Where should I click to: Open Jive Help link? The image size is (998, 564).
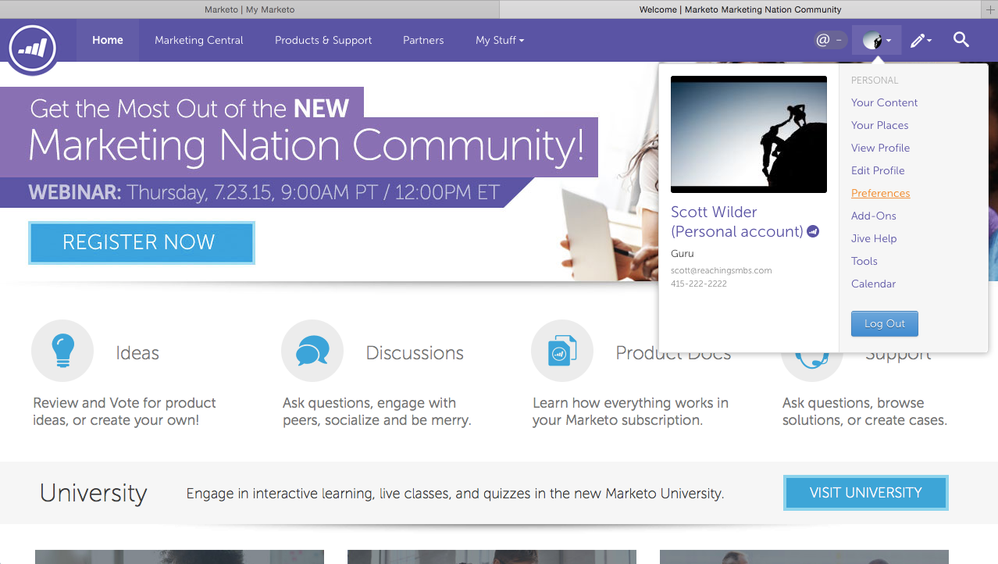874,238
